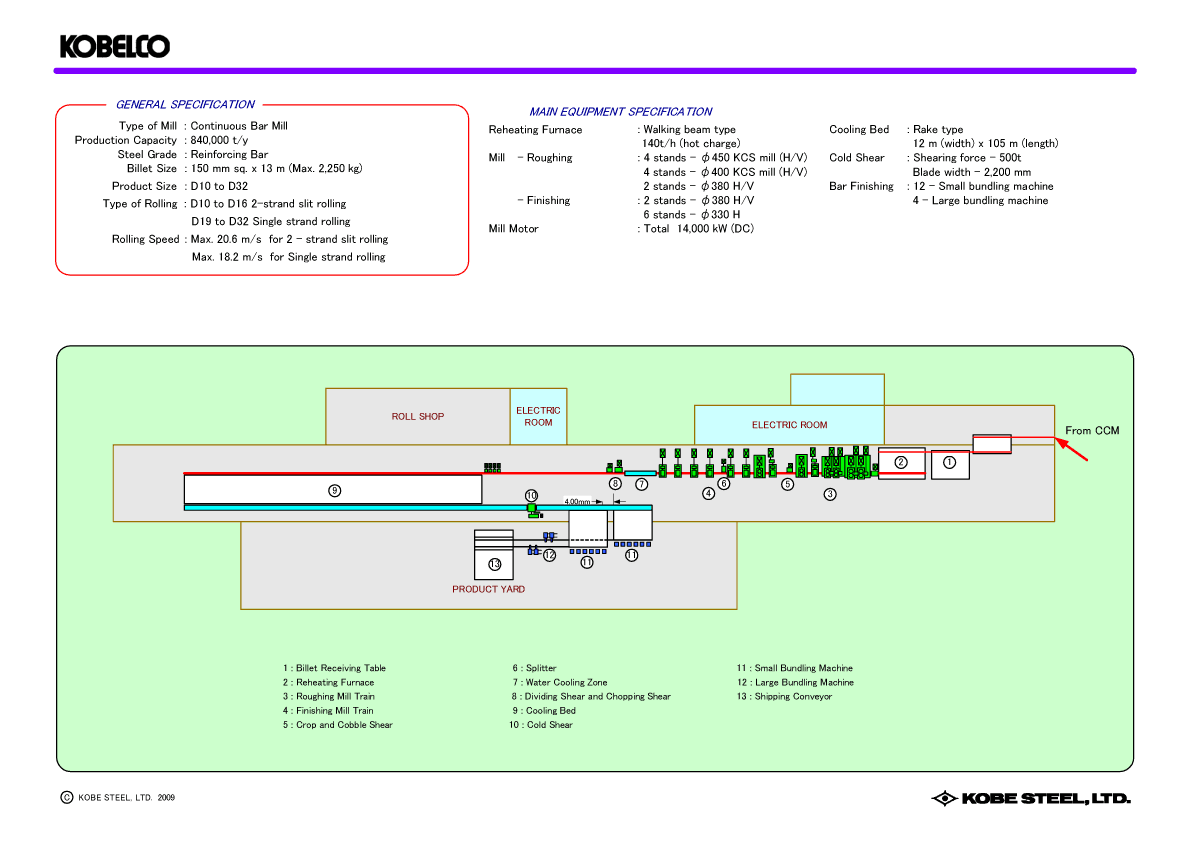Click legend entry 5 : Crop and Cobble Shear
This screenshot has width=1191, height=842.
338,725
